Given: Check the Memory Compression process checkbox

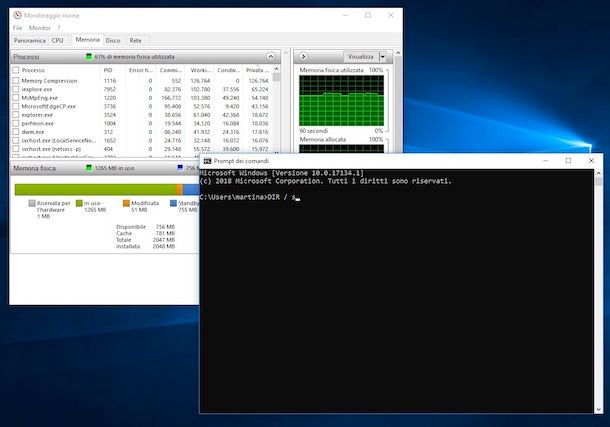Looking at the screenshot, I should (x=16, y=80).
